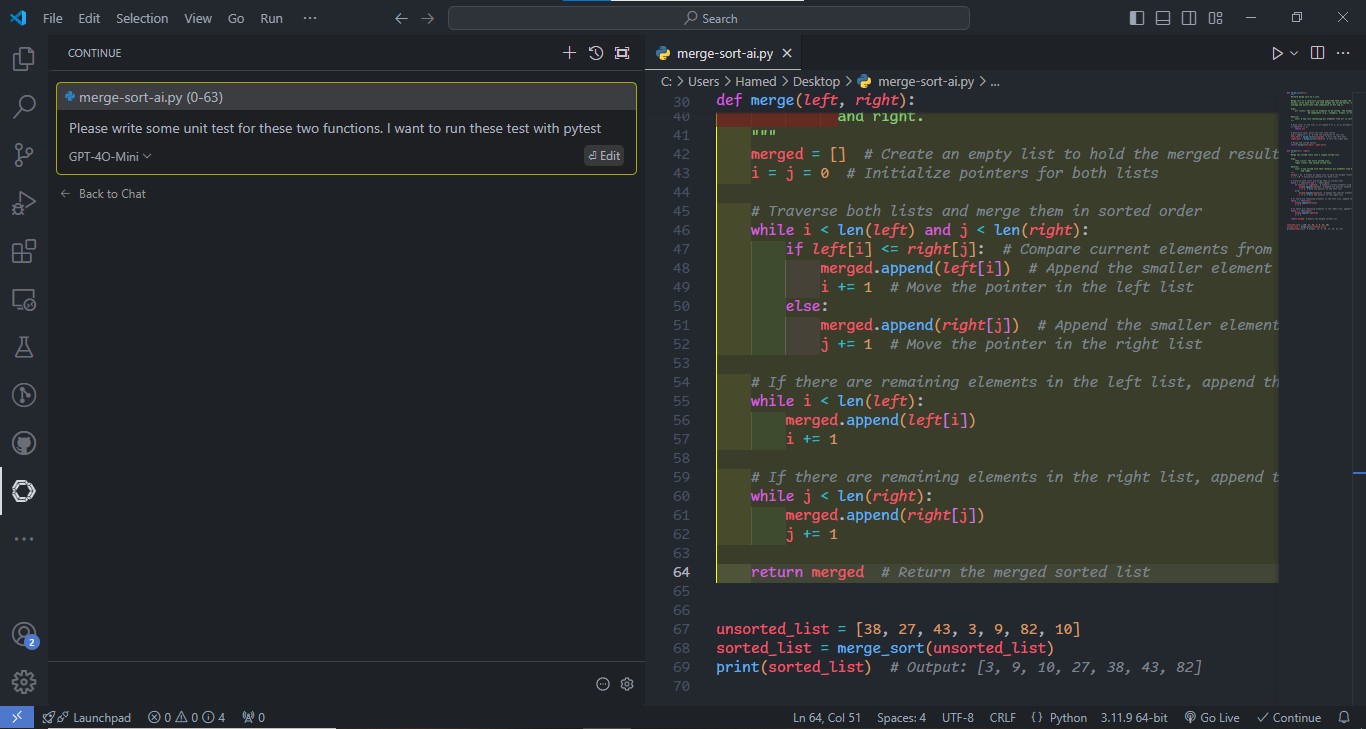
Task: Open the Explorer view in activity bar
Action: (x=24, y=59)
